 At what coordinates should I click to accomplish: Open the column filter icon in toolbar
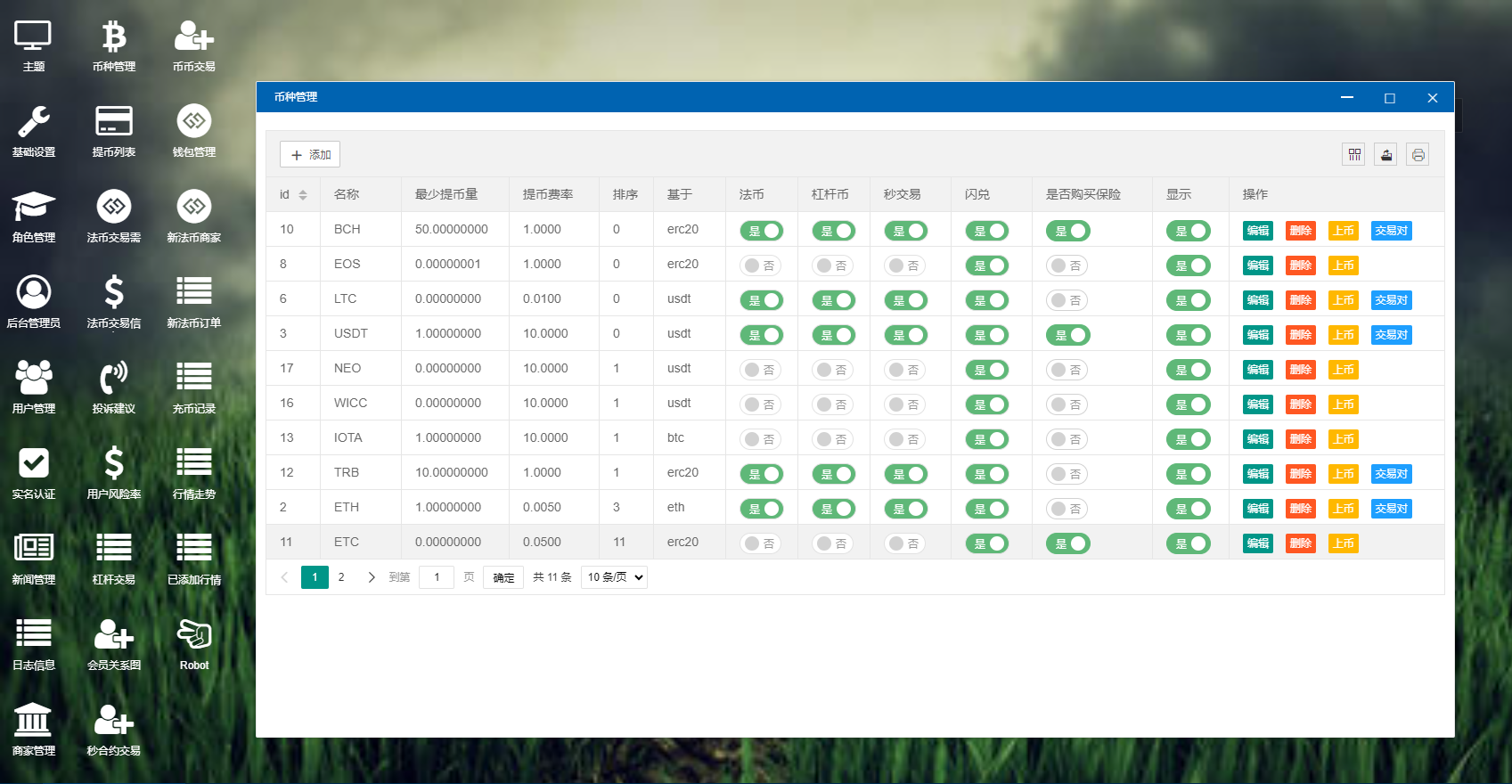point(1353,155)
